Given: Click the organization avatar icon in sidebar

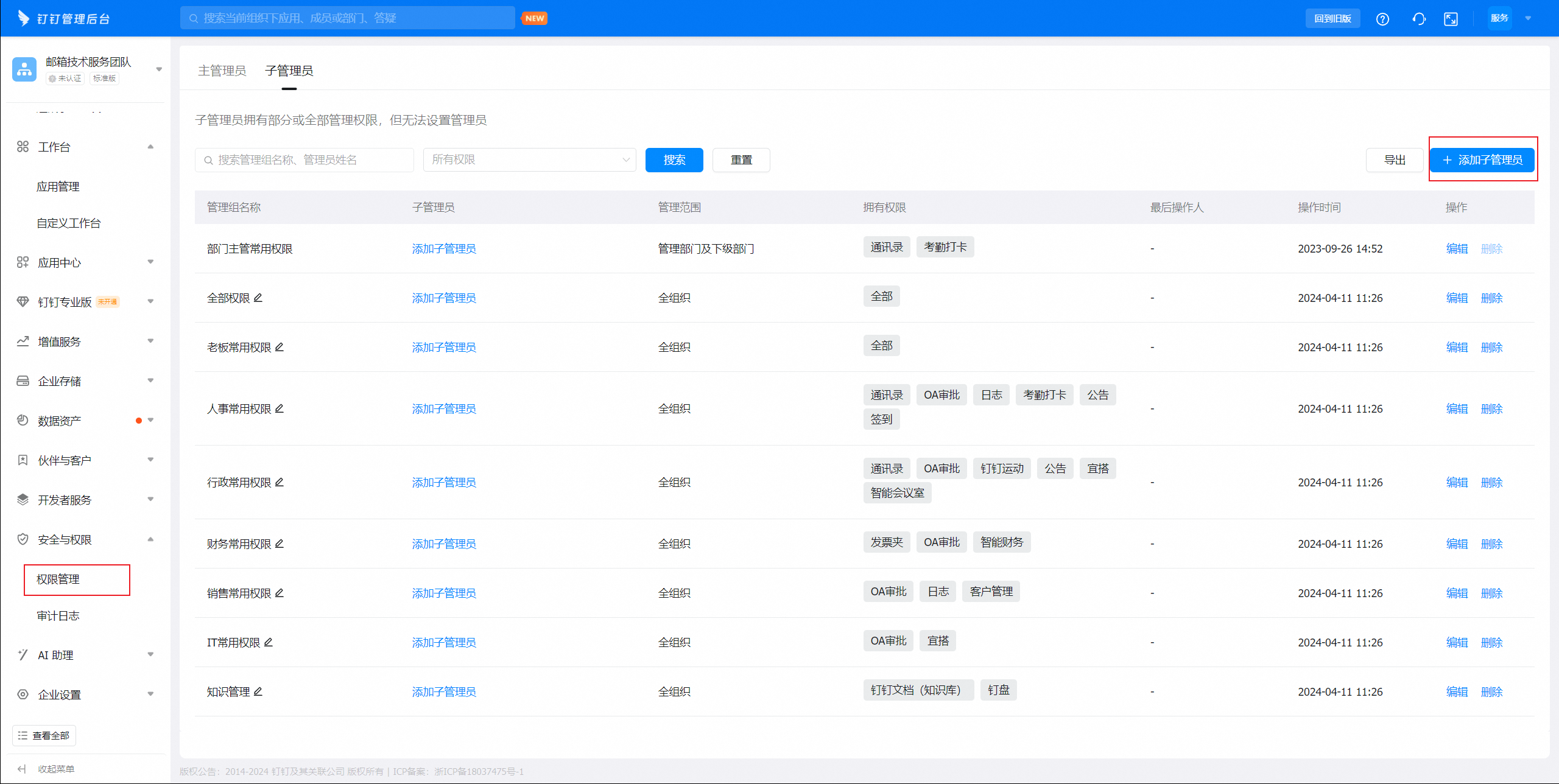Looking at the screenshot, I should pos(24,69).
